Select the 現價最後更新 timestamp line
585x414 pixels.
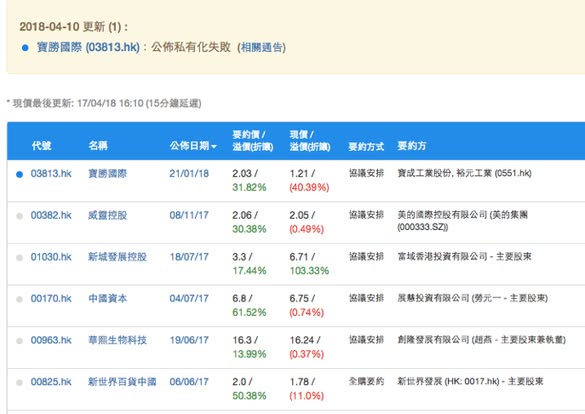pos(104,103)
